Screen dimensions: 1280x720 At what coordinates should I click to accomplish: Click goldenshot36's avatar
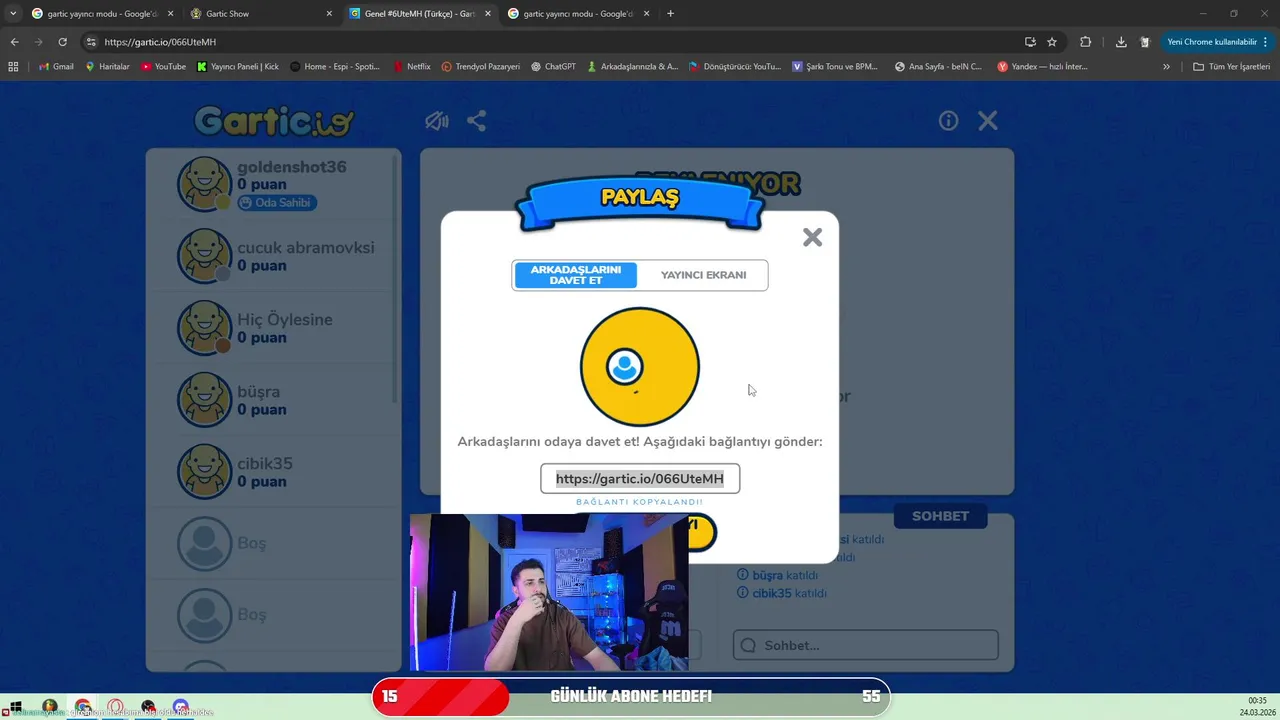205,184
